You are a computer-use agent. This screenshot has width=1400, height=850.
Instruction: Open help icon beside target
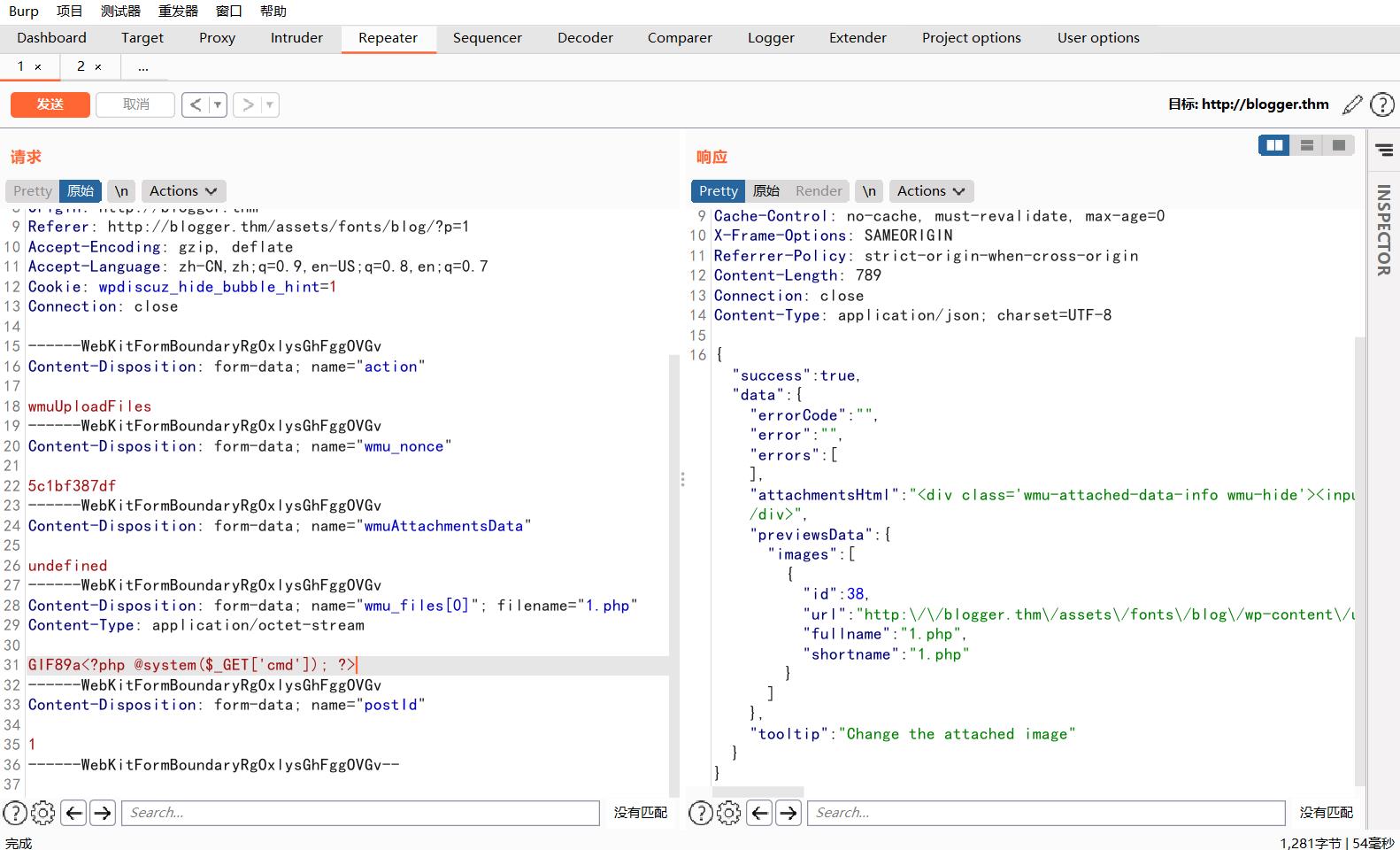[1382, 104]
